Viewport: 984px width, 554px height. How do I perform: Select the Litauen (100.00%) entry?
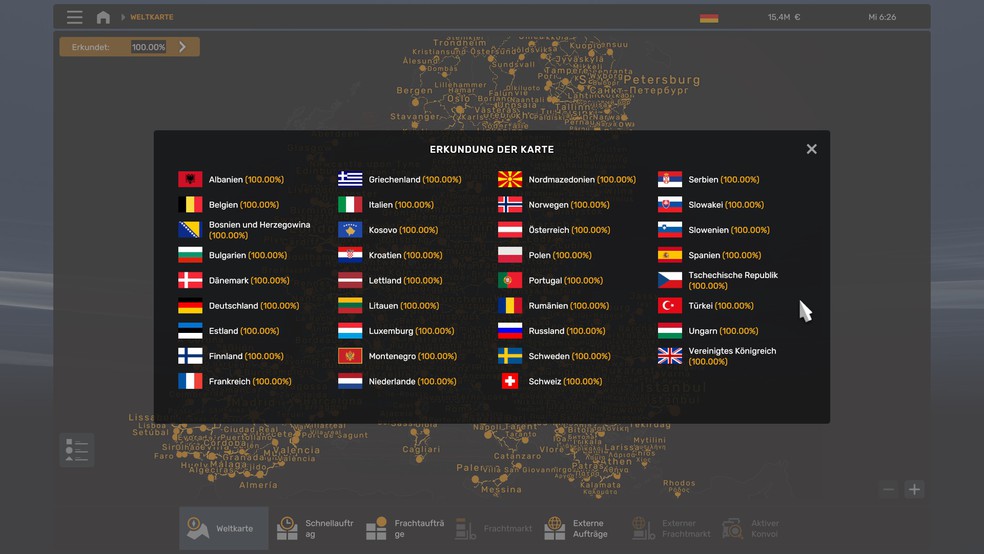(x=388, y=306)
